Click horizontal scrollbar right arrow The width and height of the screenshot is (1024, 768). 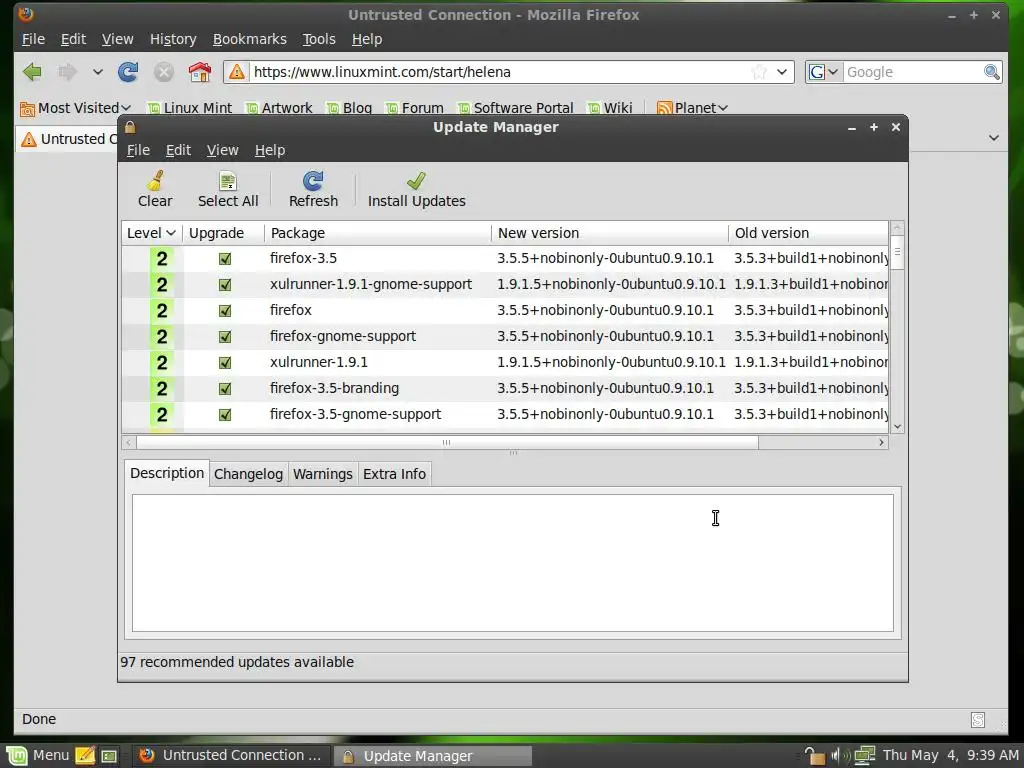(x=882, y=443)
